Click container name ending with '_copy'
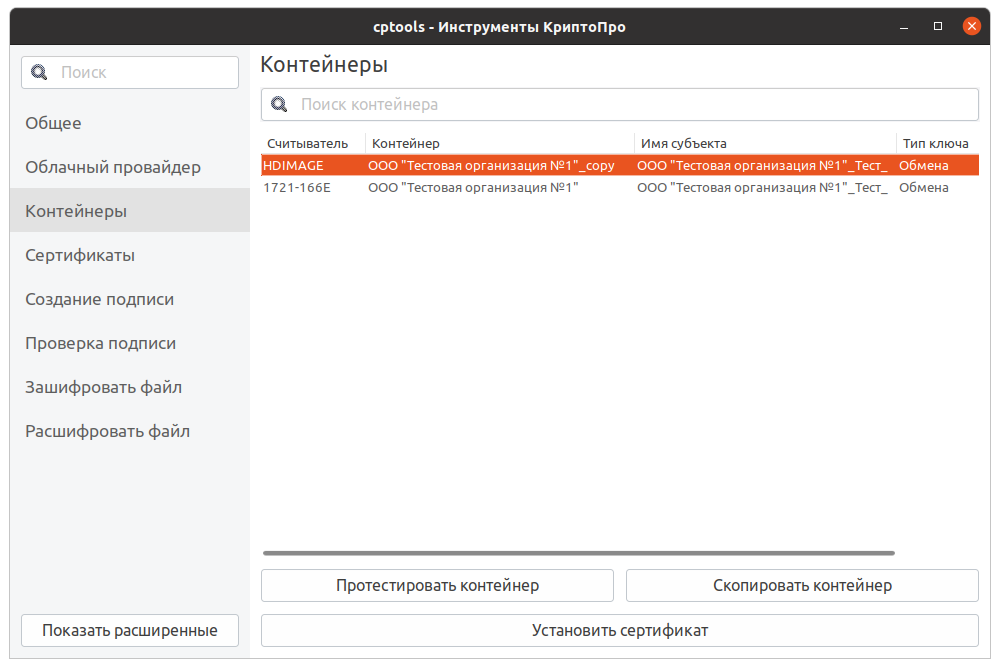Image resolution: width=1000 pixels, height=668 pixels. click(x=491, y=165)
